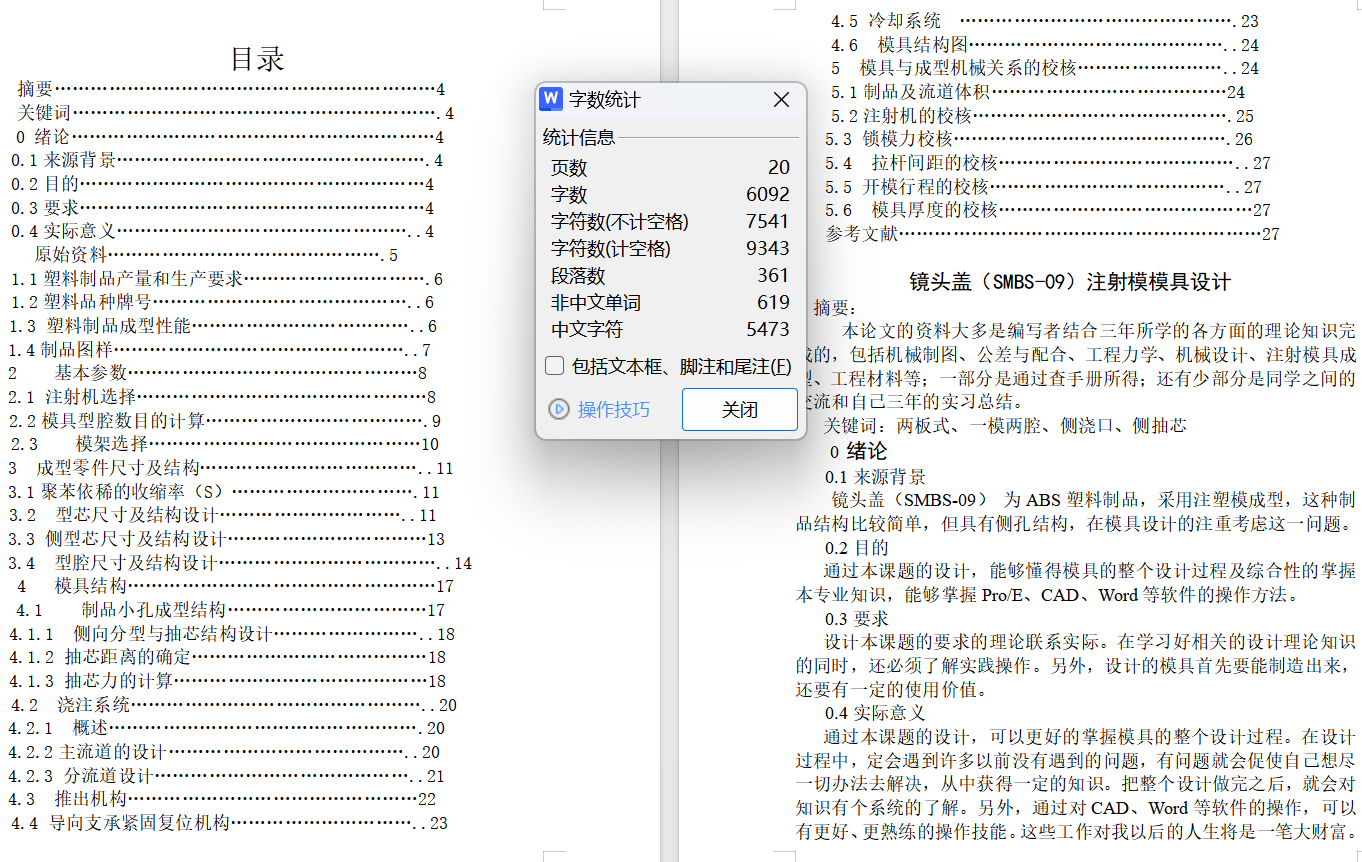
Task: Click contents entry 4.3 推出机构
Action: tap(223, 799)
